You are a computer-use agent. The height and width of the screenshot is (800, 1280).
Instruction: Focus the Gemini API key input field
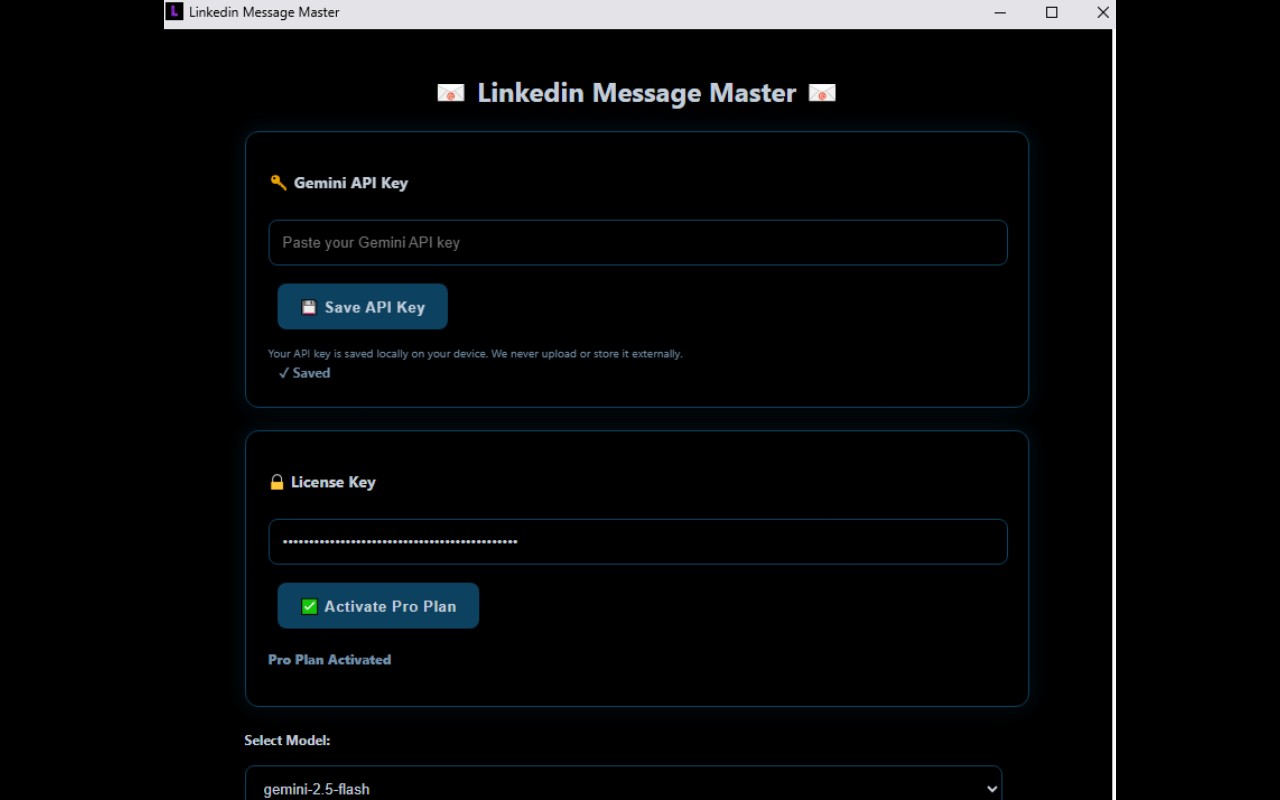(638, 243)
